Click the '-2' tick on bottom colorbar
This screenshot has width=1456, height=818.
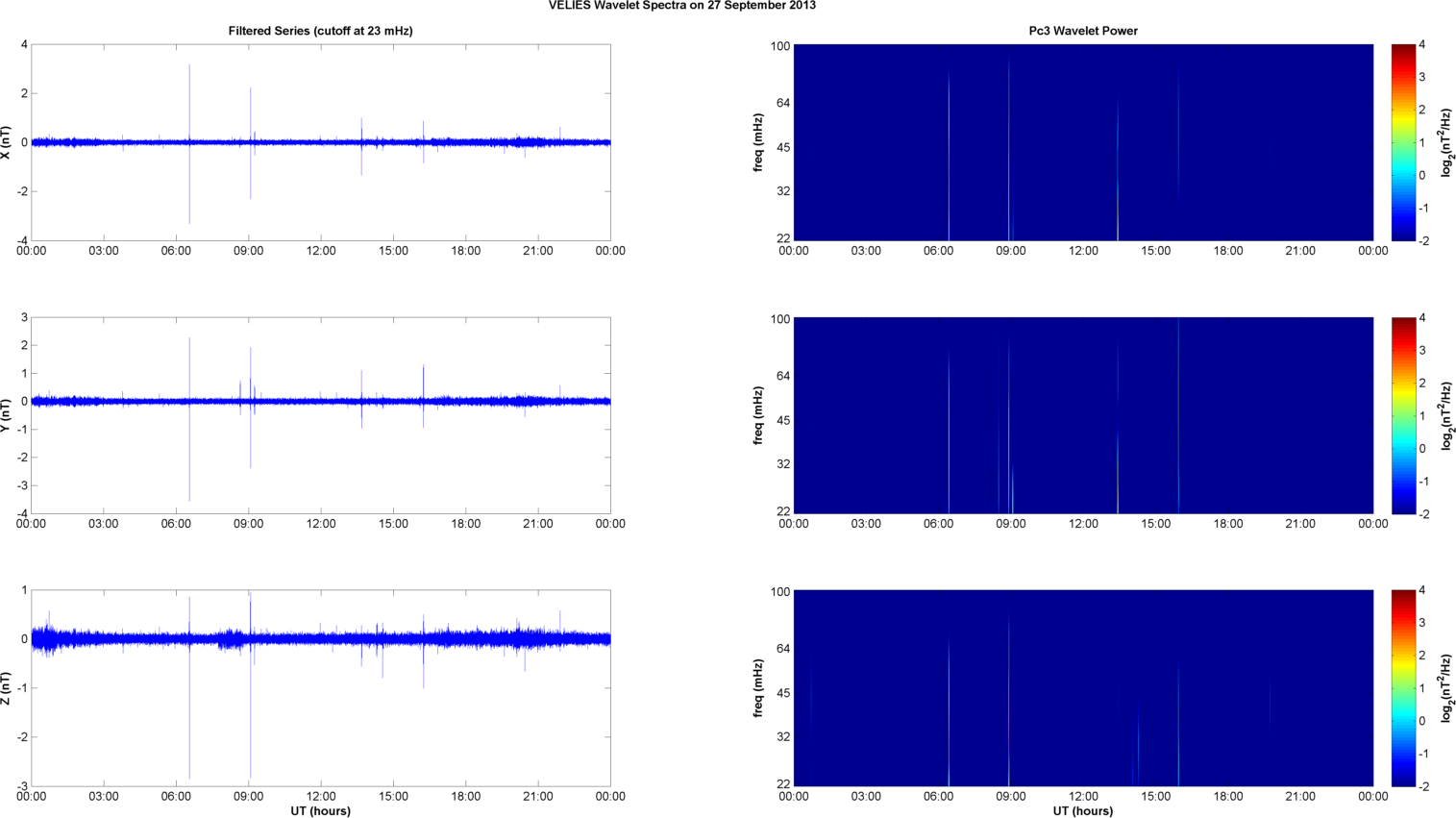1424,787
